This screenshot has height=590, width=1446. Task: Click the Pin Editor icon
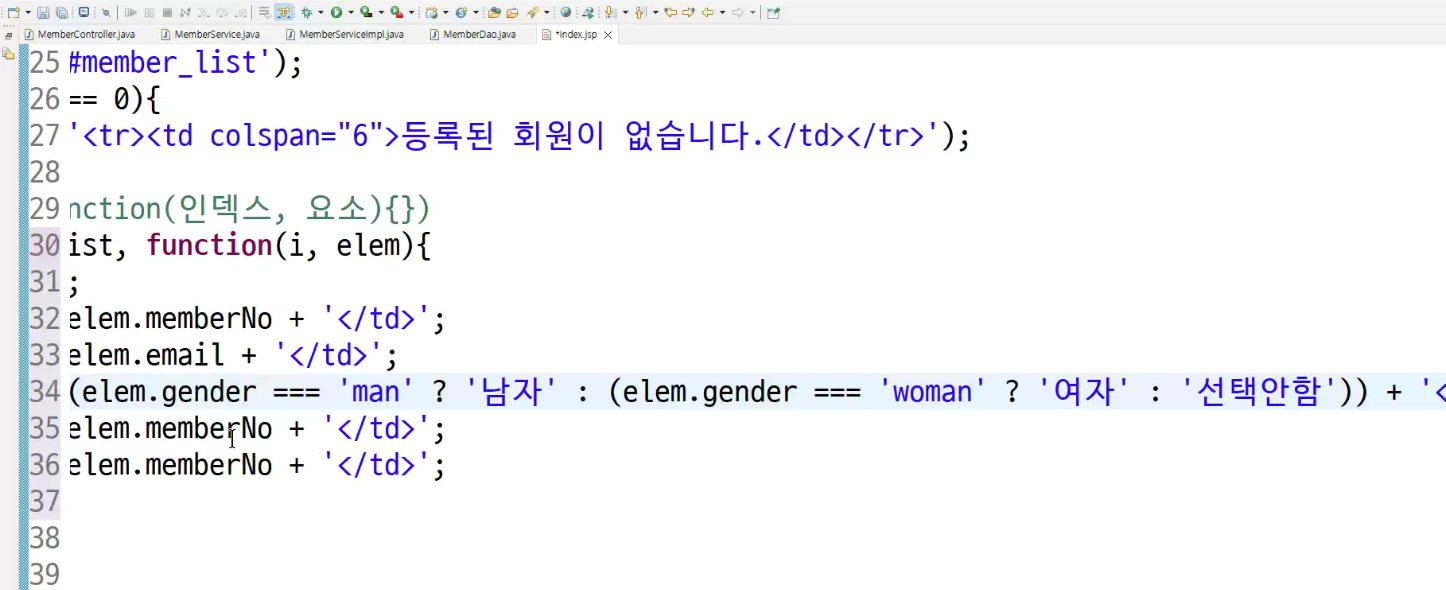click(773, 13)
